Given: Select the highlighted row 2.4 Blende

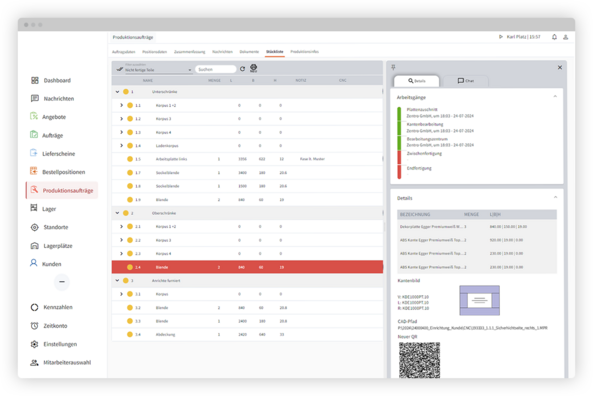Looking at the screenshot, I should coord(247,267).
